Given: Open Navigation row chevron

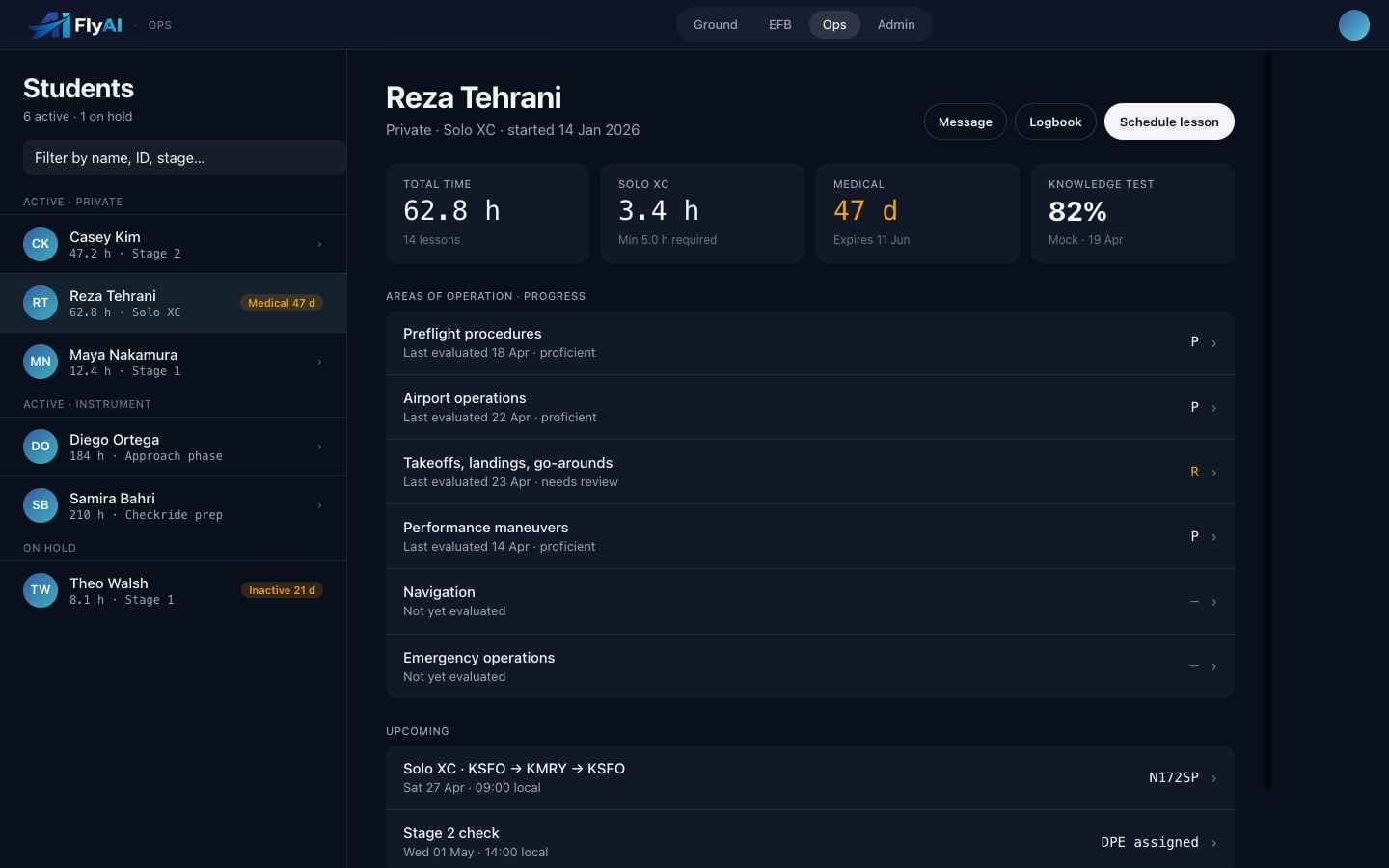Looking at the screenshot, I should [x=1213, y=602].
